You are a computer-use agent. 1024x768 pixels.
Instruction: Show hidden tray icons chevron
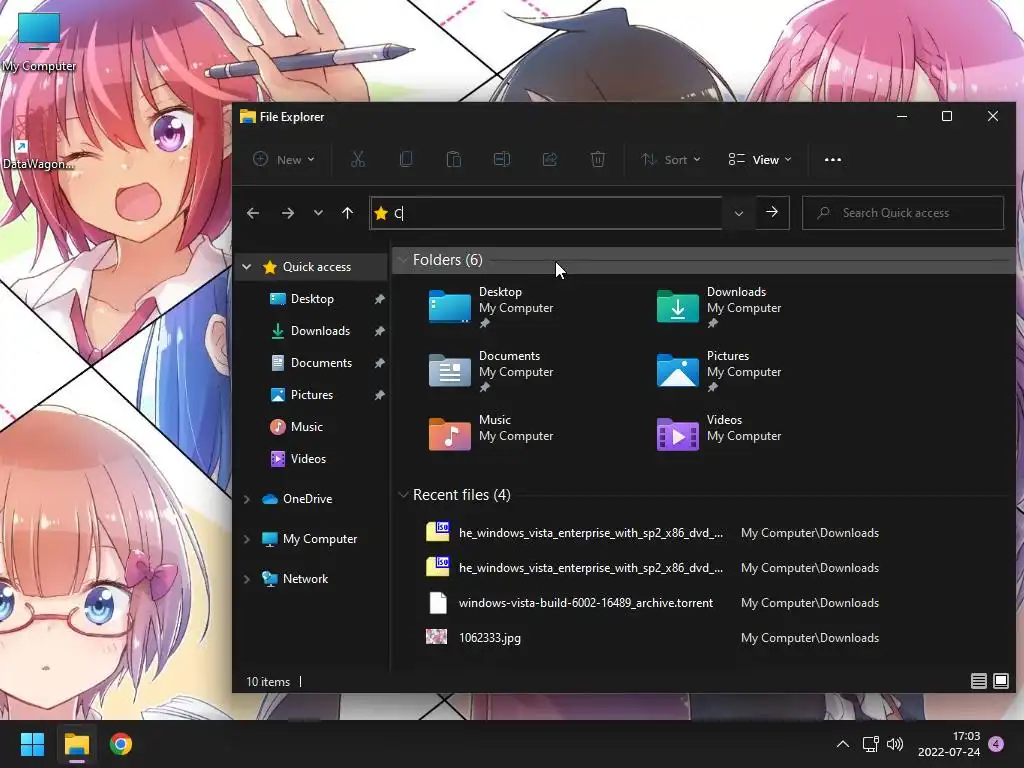click(842, 744)
